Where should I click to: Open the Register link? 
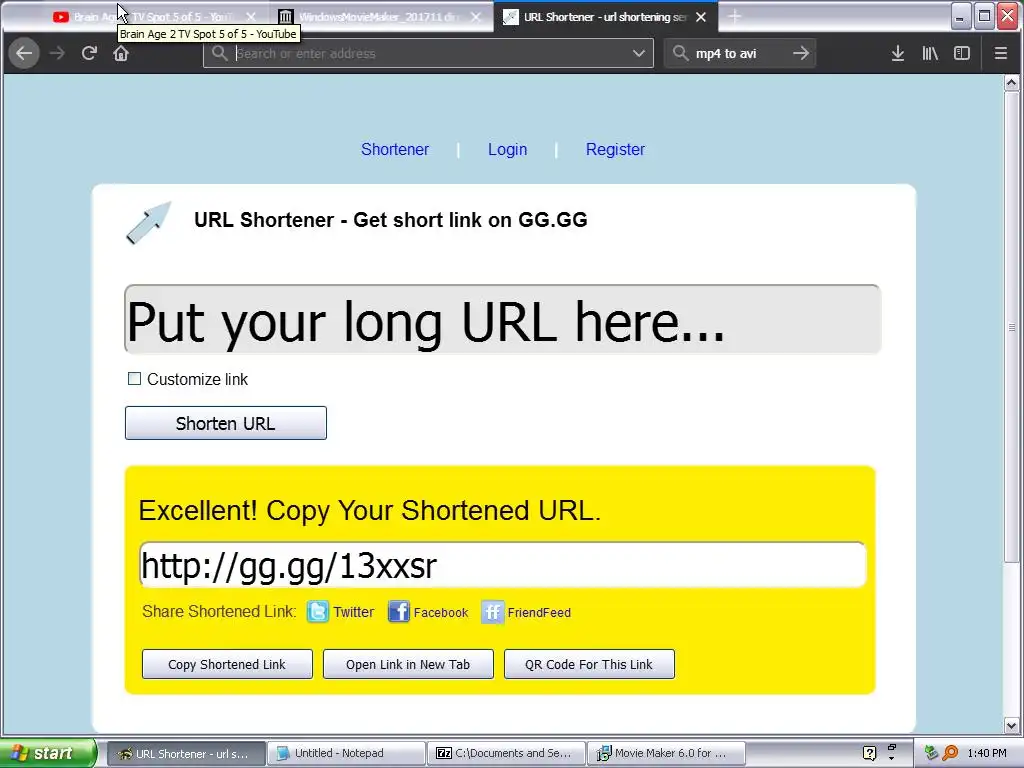[x=615, y=150]
